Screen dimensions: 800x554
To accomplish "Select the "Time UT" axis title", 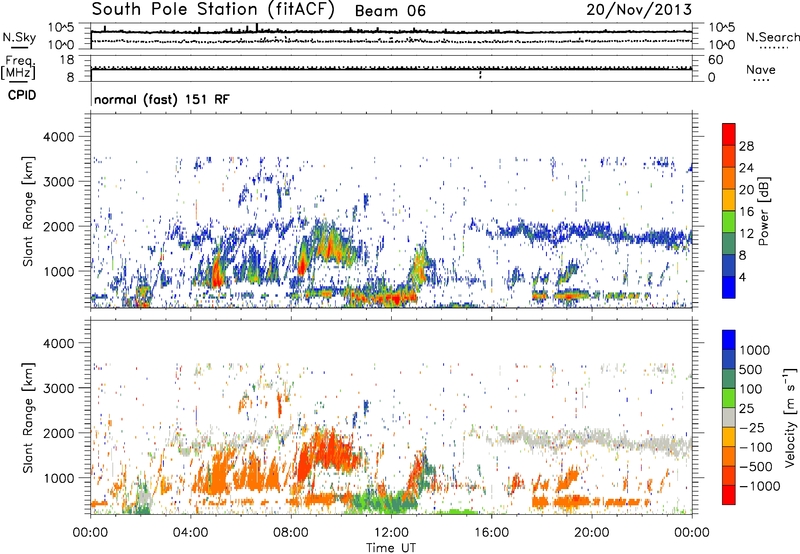I will click(x=391, y=548).
